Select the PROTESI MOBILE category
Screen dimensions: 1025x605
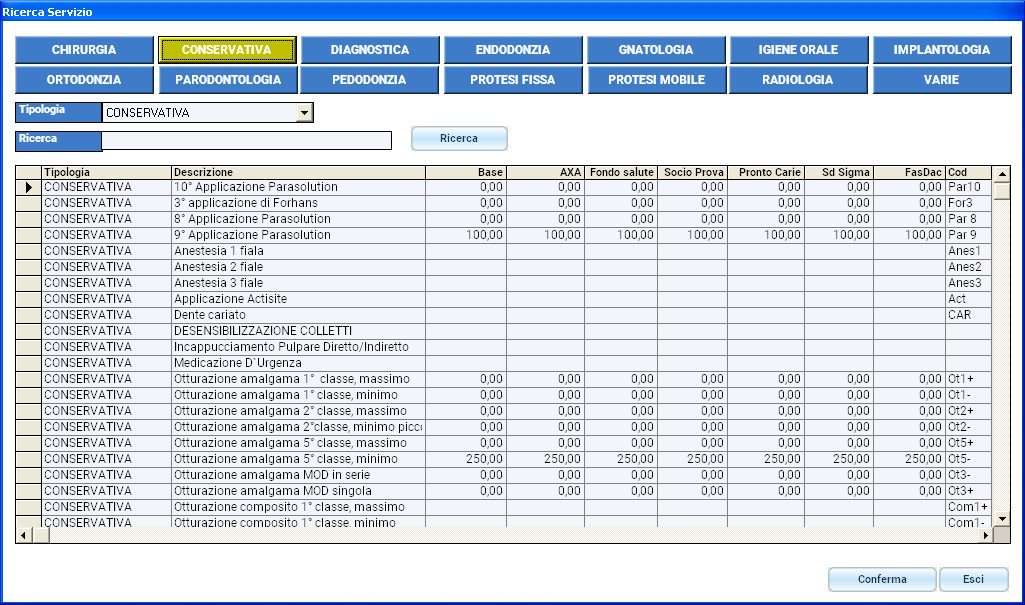point(656,79)
